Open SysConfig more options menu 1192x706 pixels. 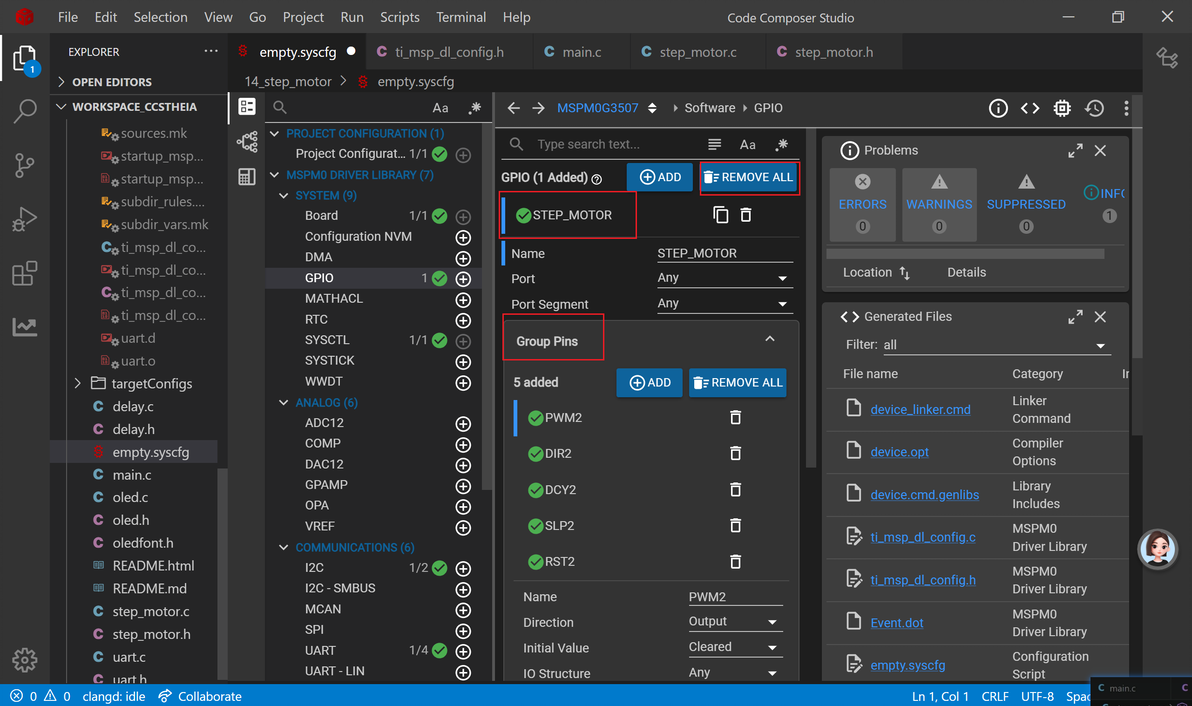point(1126,108)
